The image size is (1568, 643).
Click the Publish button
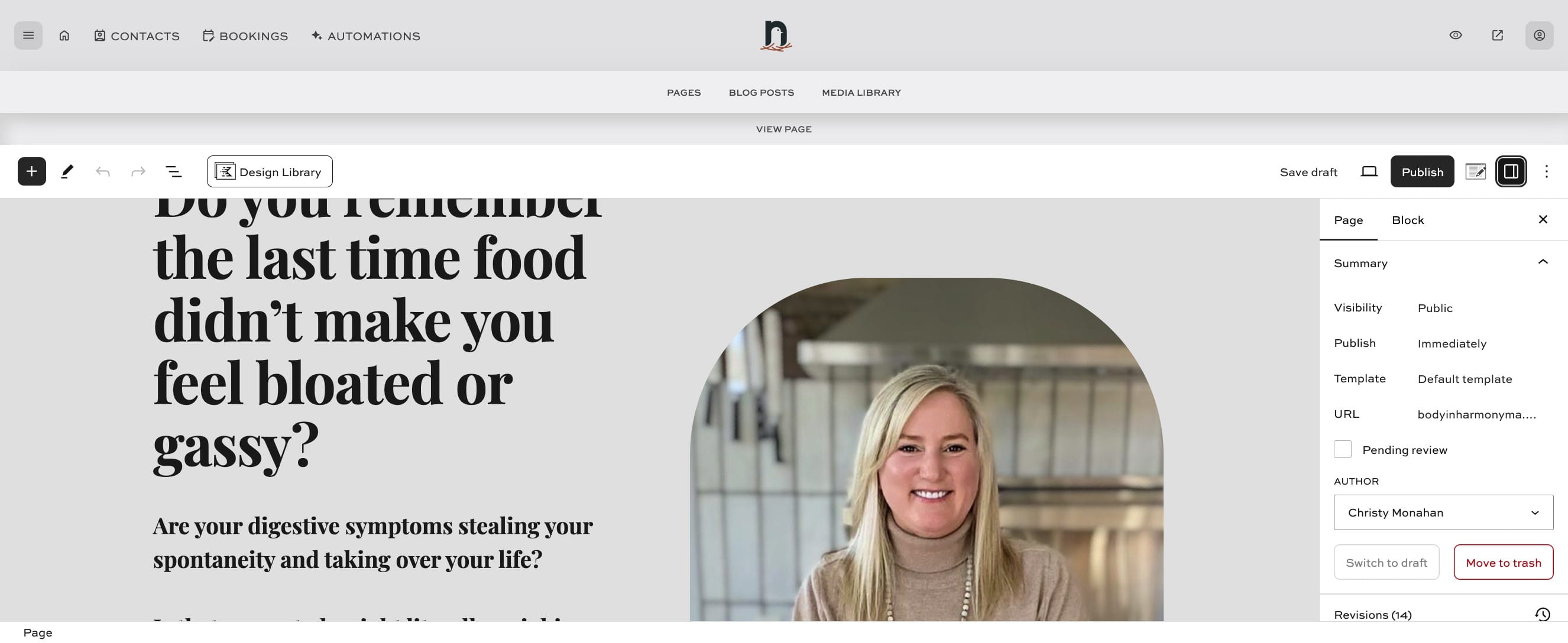[1422, 171]
